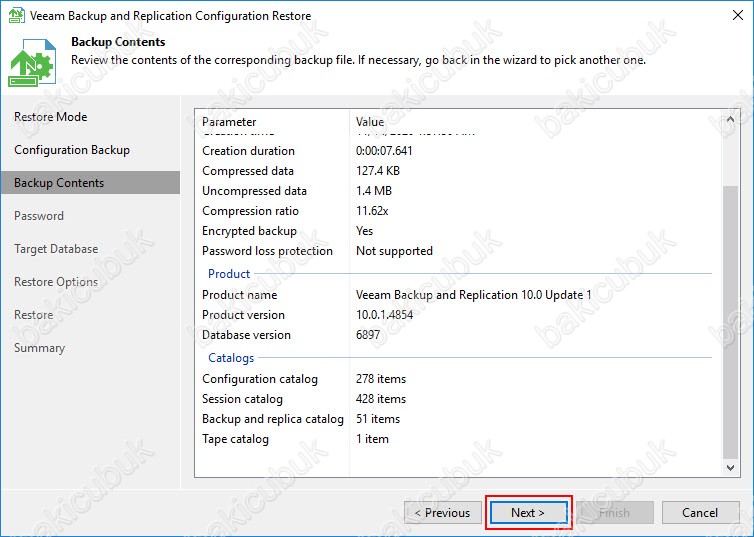
Task: Select the Configuration catalog row
Action: point(457,379)
